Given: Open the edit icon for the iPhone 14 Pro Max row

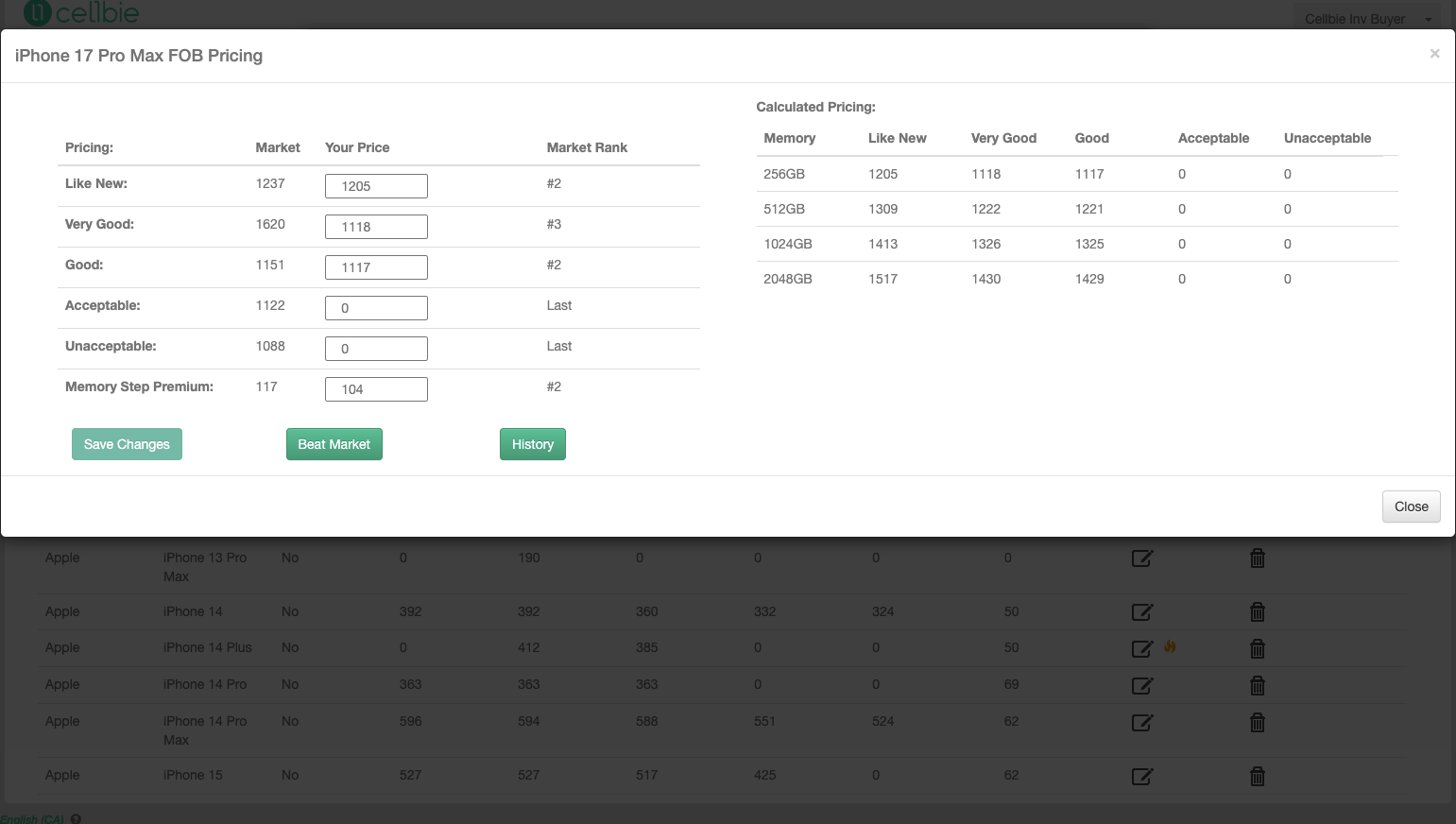Looking at the screenshot, I should 1142,722.
